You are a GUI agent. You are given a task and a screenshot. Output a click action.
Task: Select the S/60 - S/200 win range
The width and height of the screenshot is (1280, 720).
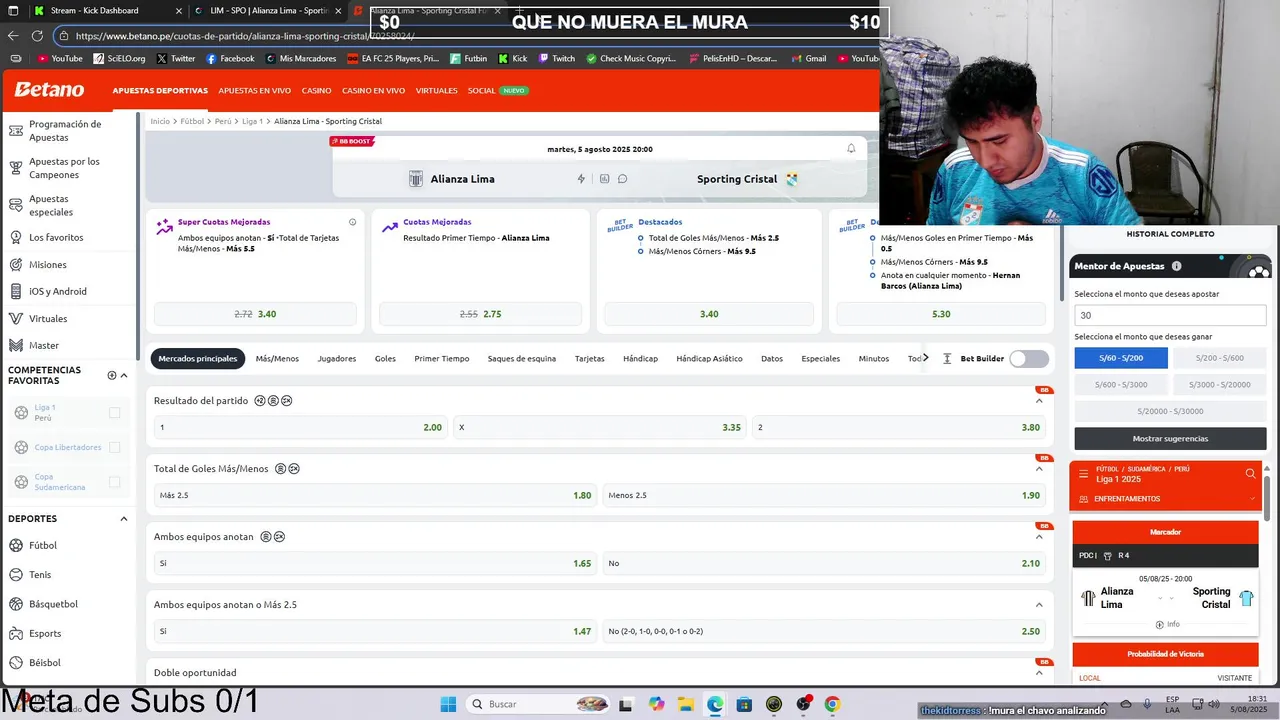[x=1120, y=358]
